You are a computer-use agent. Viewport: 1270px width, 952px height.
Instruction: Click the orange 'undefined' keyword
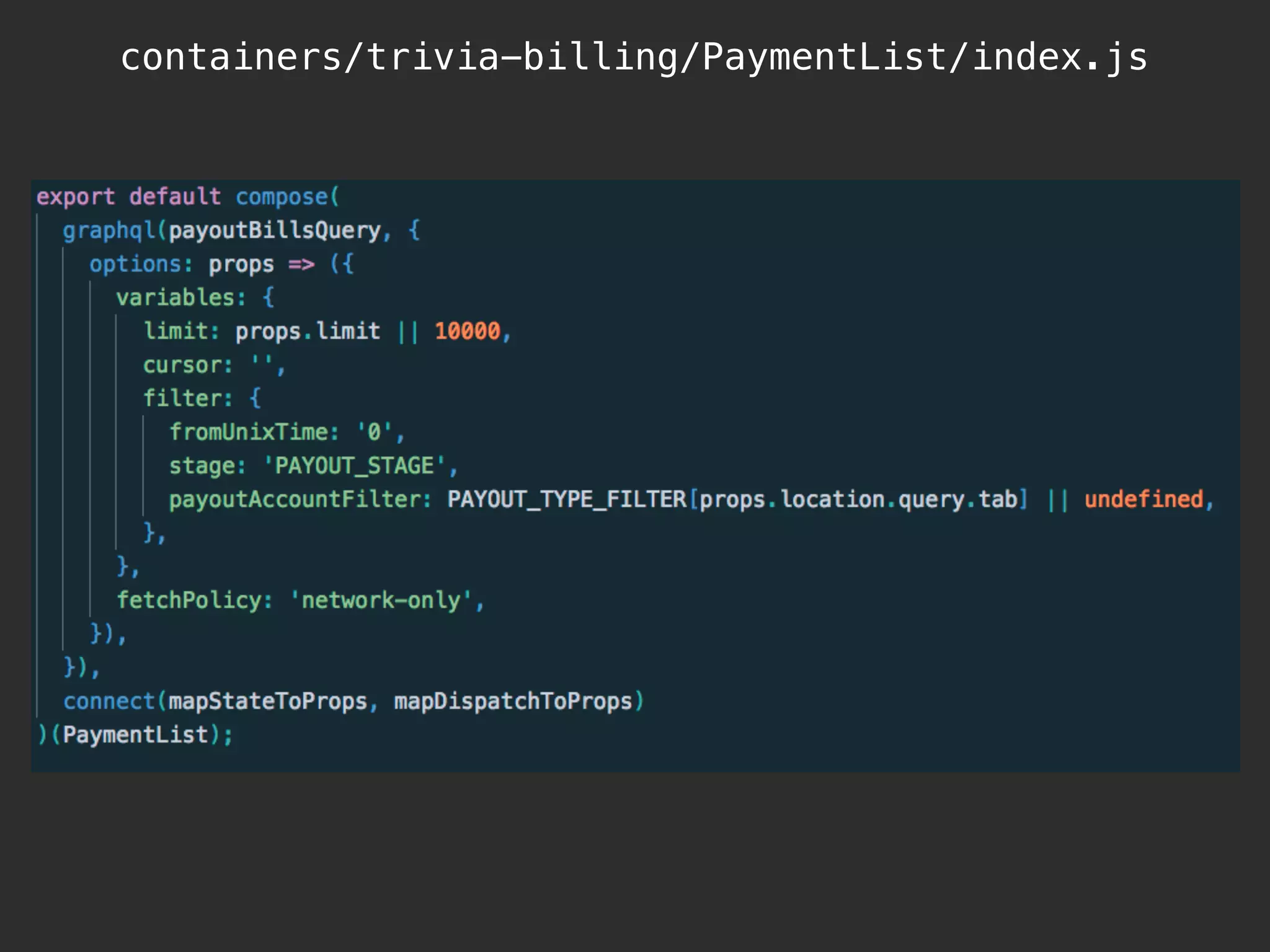(x=1143, y=500)
